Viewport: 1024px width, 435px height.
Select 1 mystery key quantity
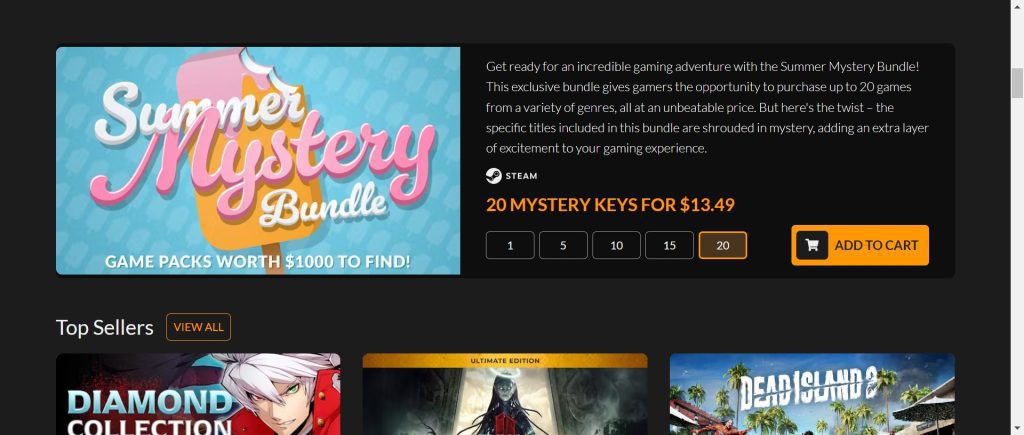510,246
